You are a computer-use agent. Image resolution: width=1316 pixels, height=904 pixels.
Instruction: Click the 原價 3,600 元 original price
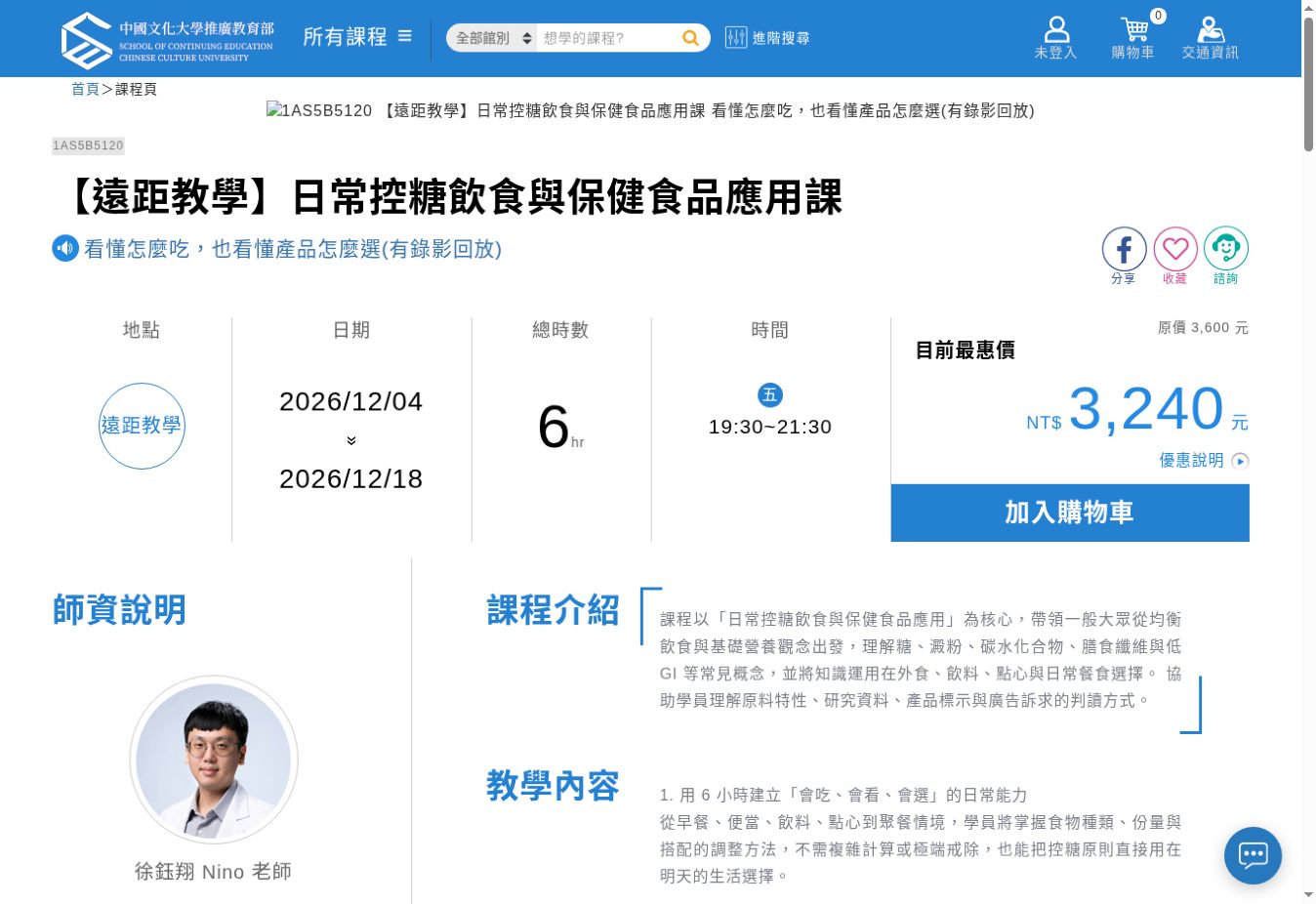(x=1203, y=327)
